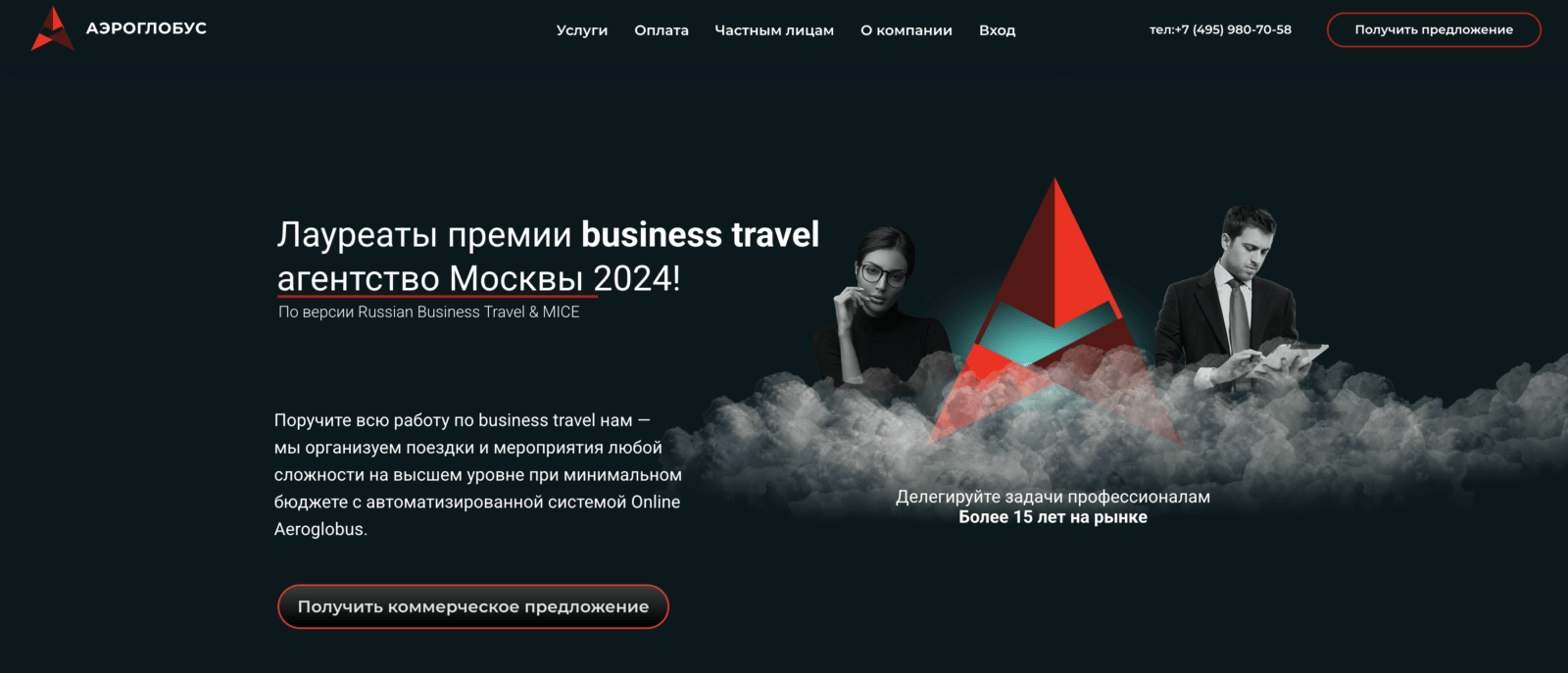Click the АЭРОГЛОБУС brand name text

pyautogui.click(x=146, y=28)
